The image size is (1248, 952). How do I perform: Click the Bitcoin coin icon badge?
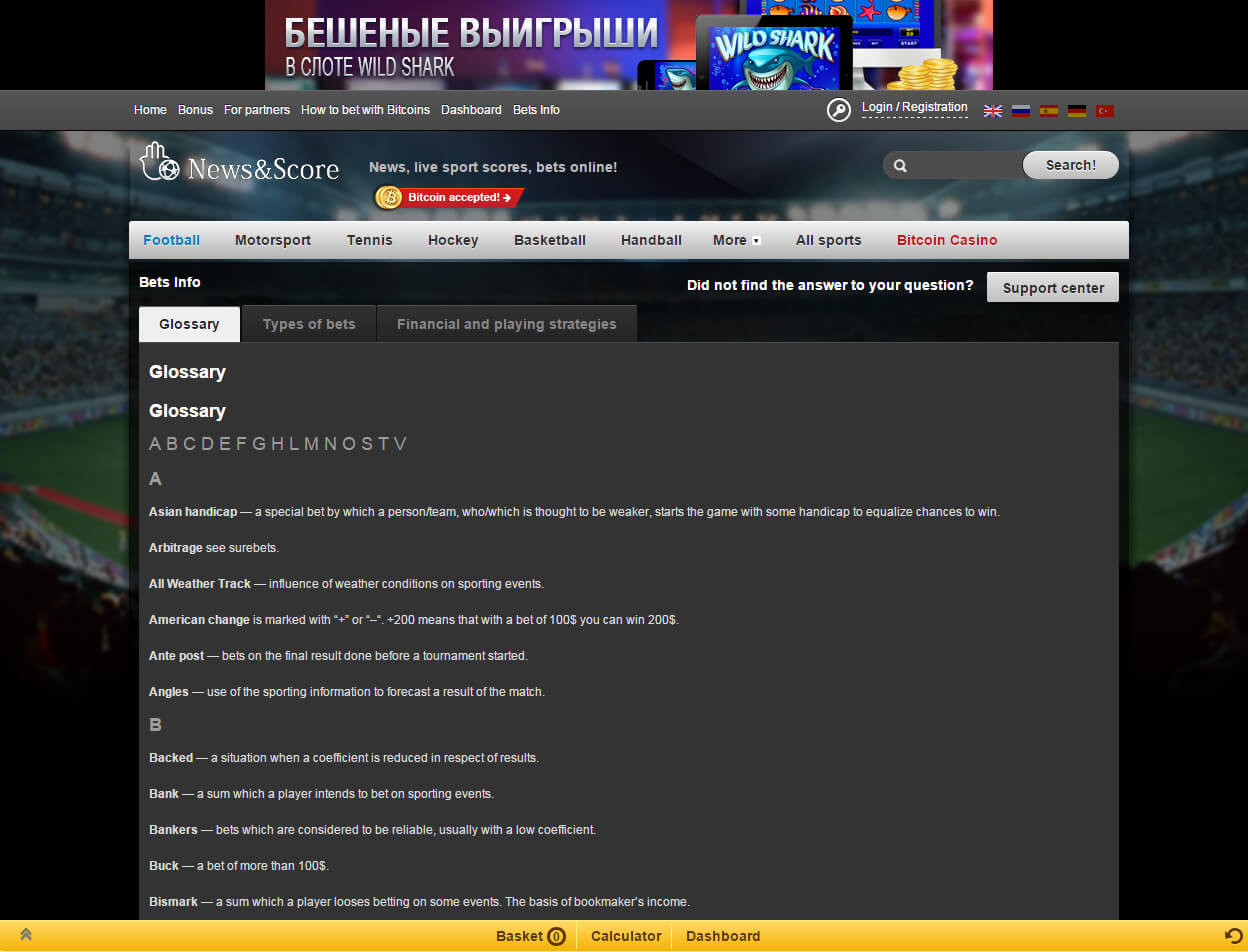coord(389,197)
